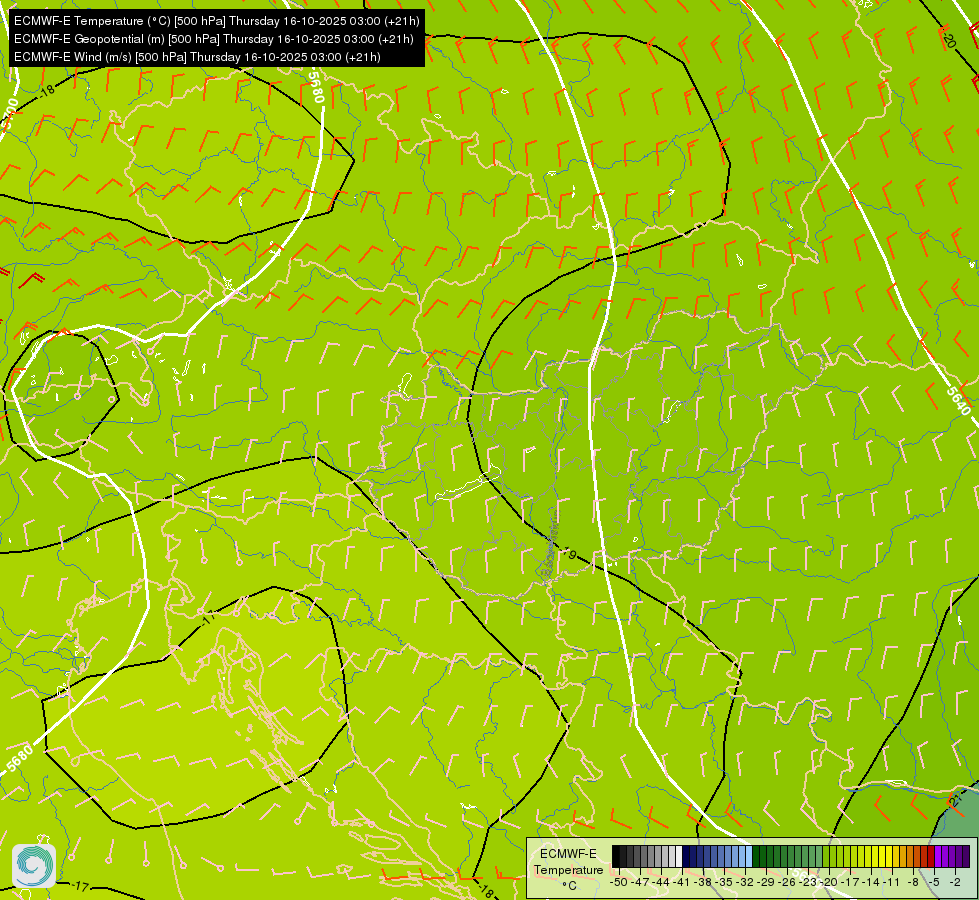Click the '-23' legend tick label
979x900 pixels.
point(808,882)
